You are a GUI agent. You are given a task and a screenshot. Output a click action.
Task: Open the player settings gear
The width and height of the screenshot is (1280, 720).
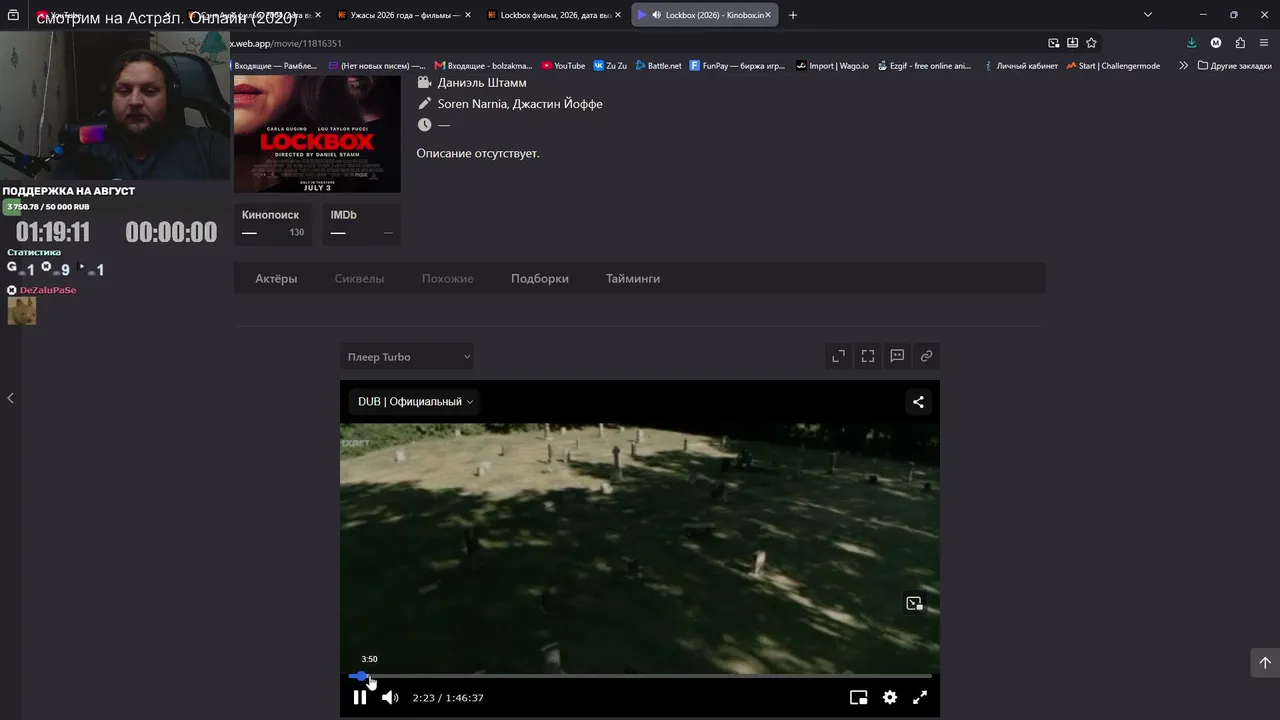pyautogui.click(x=890, y=698)
